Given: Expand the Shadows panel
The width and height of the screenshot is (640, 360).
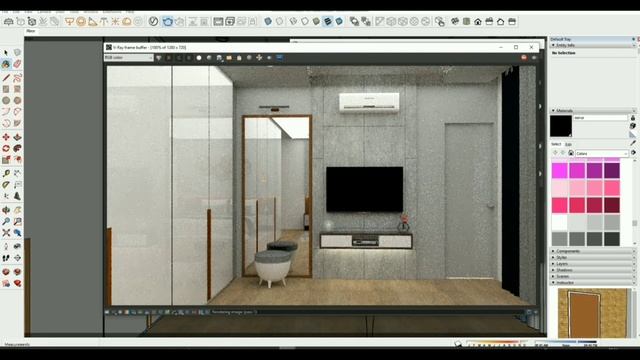Looking at the screenshot, I should click(x=553, y=270).
